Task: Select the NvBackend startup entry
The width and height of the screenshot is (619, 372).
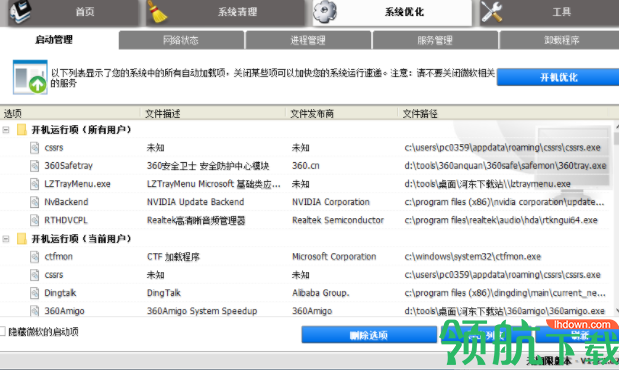Action: (66, 202)
